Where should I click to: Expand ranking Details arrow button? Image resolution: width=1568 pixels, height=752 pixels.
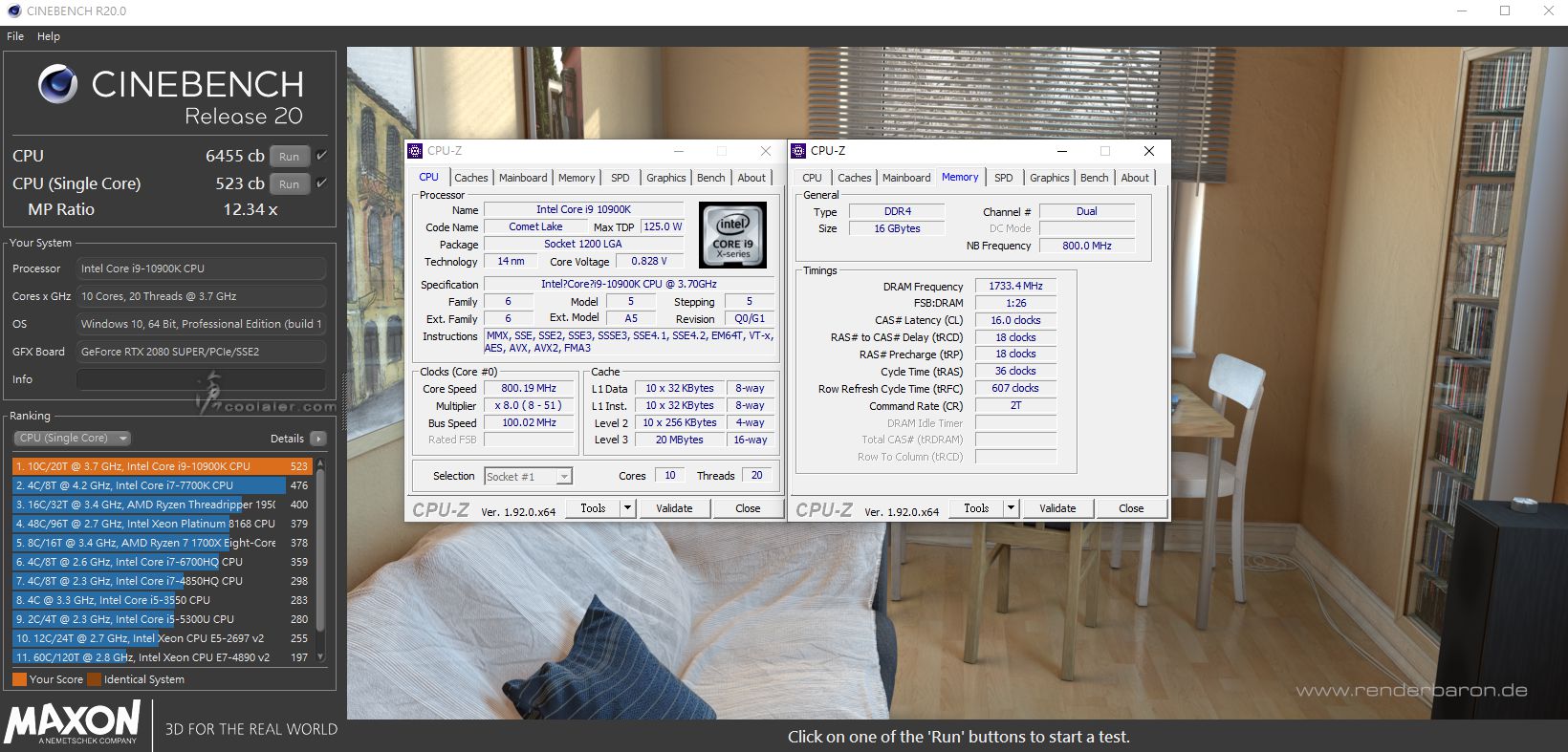click(318, 439)
